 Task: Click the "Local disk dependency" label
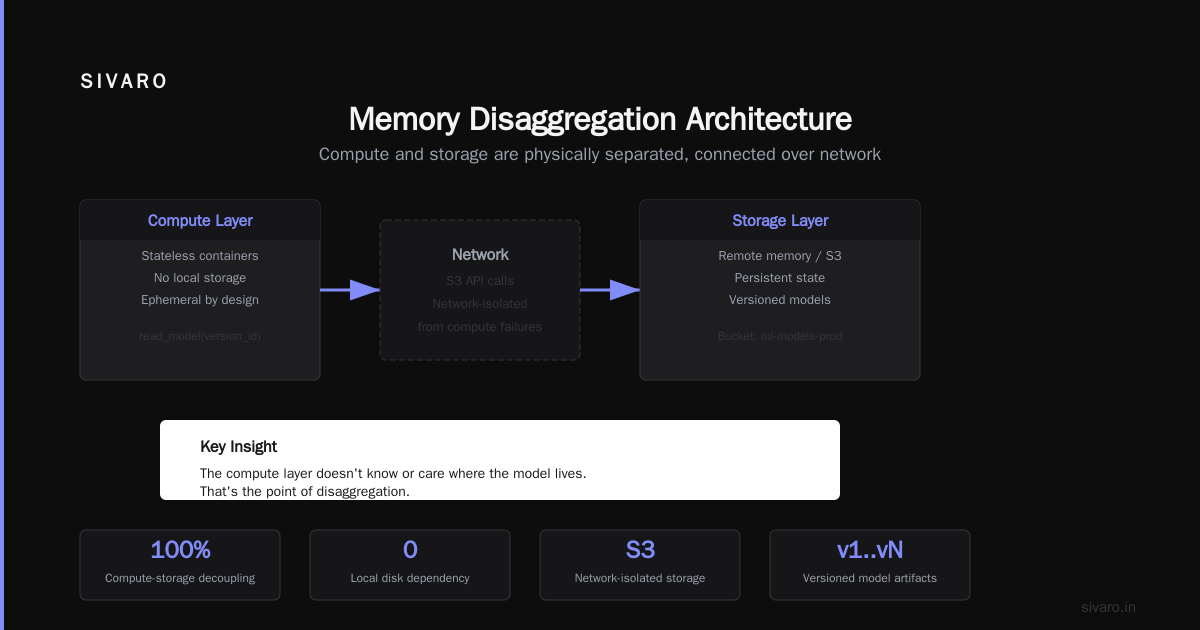coord(410,578)
